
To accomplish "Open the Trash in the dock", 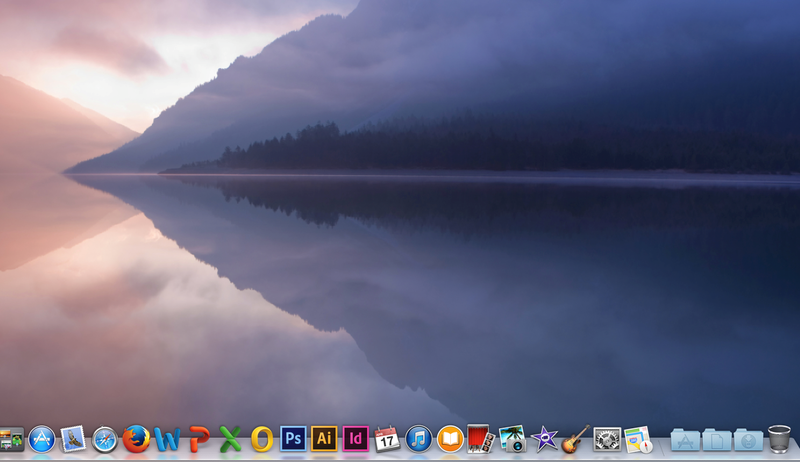I will 779,439.
